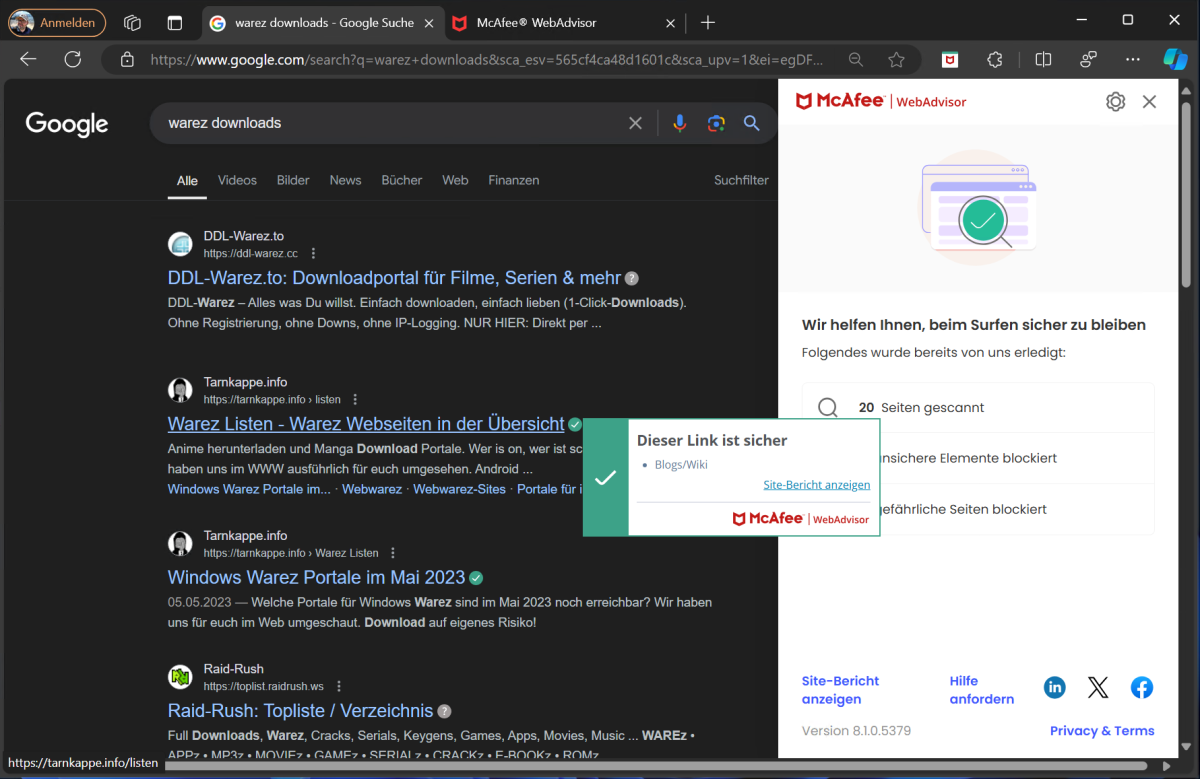Open more options for tarnkappe.info › listen result
The height and width of the screenshot is (779, 1200).
(x=354, y=400)
